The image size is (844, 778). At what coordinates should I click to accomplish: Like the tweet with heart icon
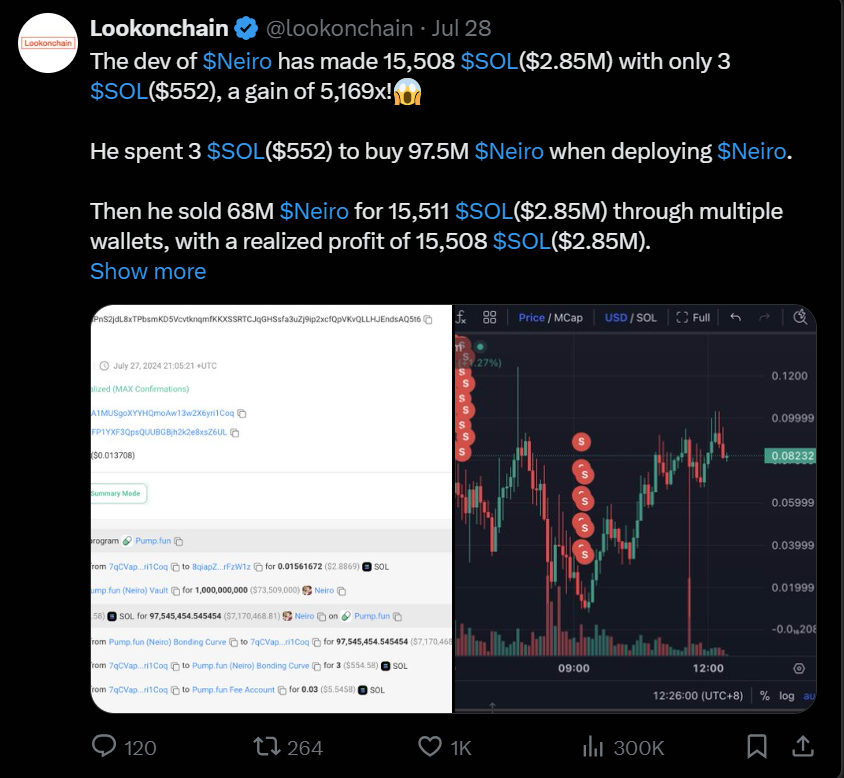click(x=430, y=746)
